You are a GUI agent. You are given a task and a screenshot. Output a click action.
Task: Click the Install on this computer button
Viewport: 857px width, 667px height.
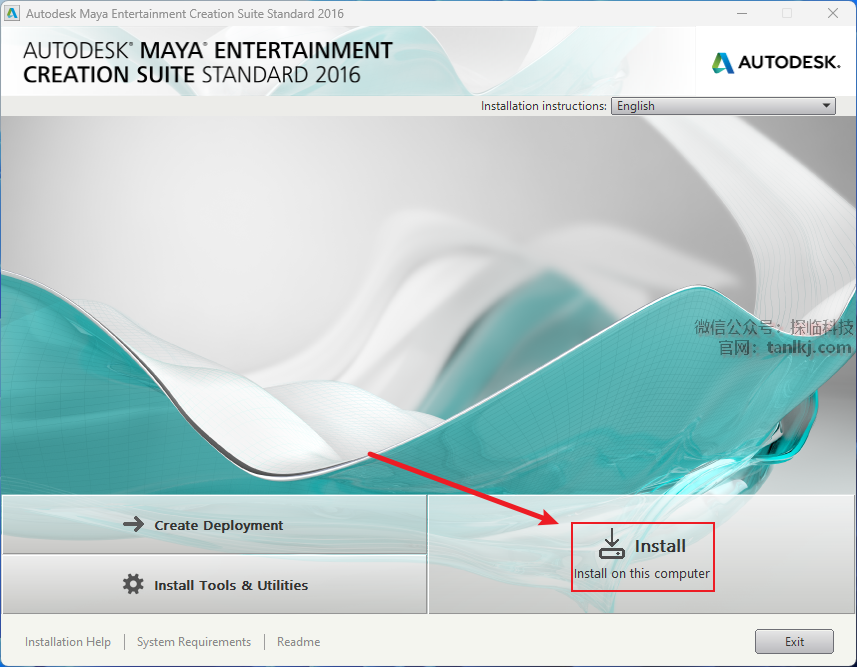[642, 555]
